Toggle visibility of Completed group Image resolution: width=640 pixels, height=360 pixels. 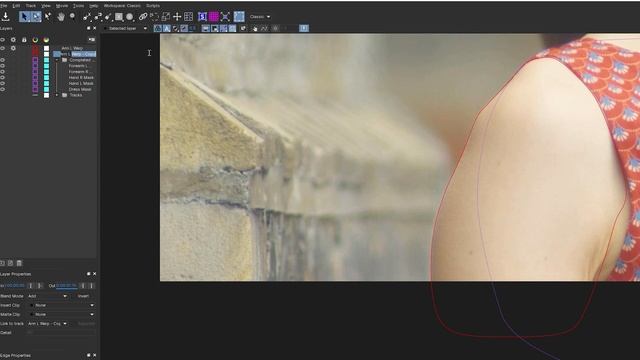click(x=2, y=60)
